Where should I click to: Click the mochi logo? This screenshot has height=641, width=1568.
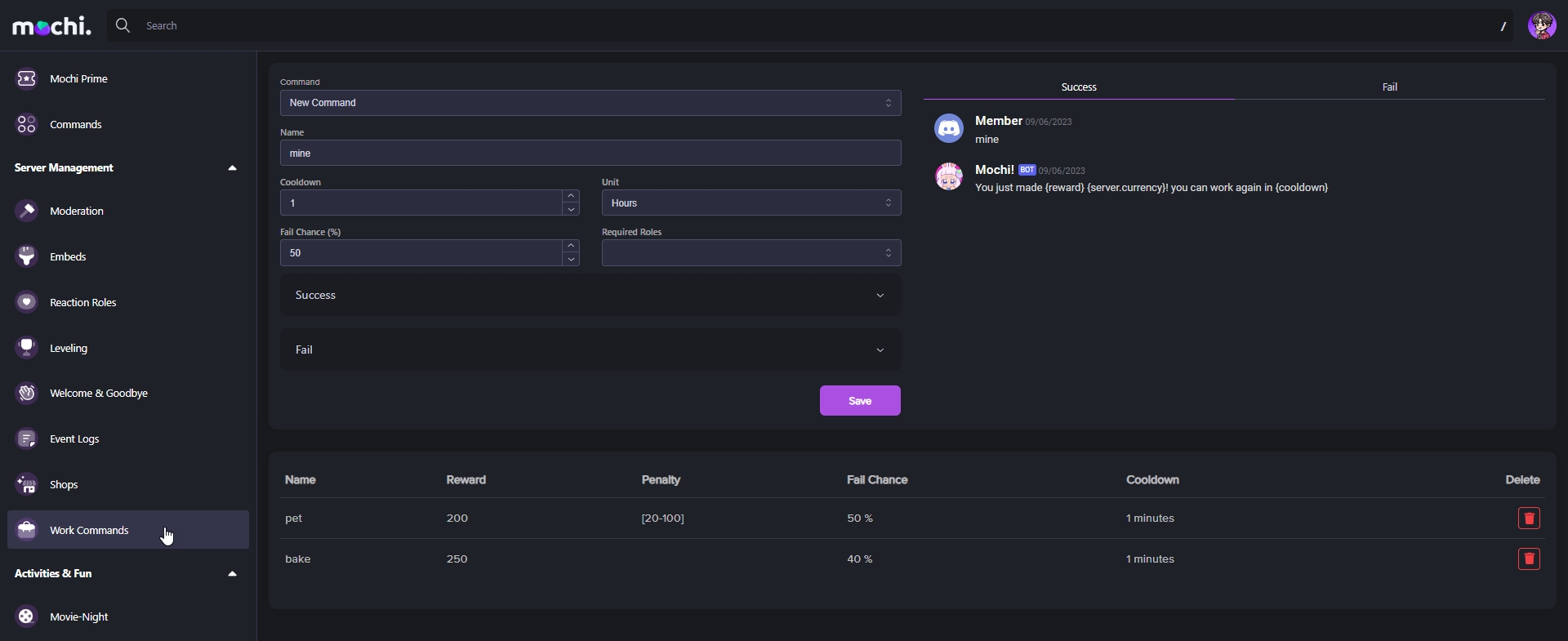coord(51,26)
